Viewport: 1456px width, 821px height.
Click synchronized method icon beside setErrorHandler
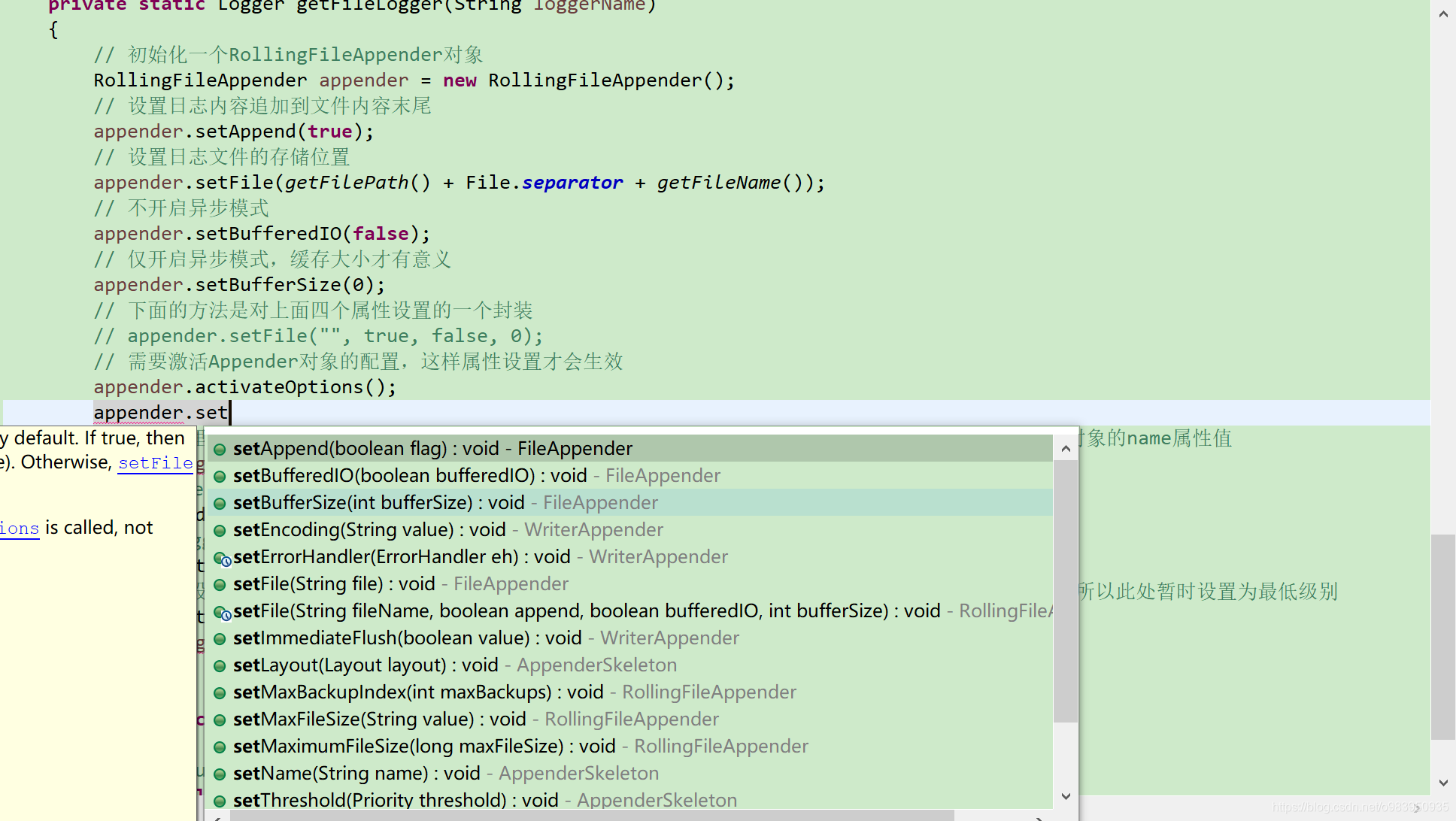(221, 559)
